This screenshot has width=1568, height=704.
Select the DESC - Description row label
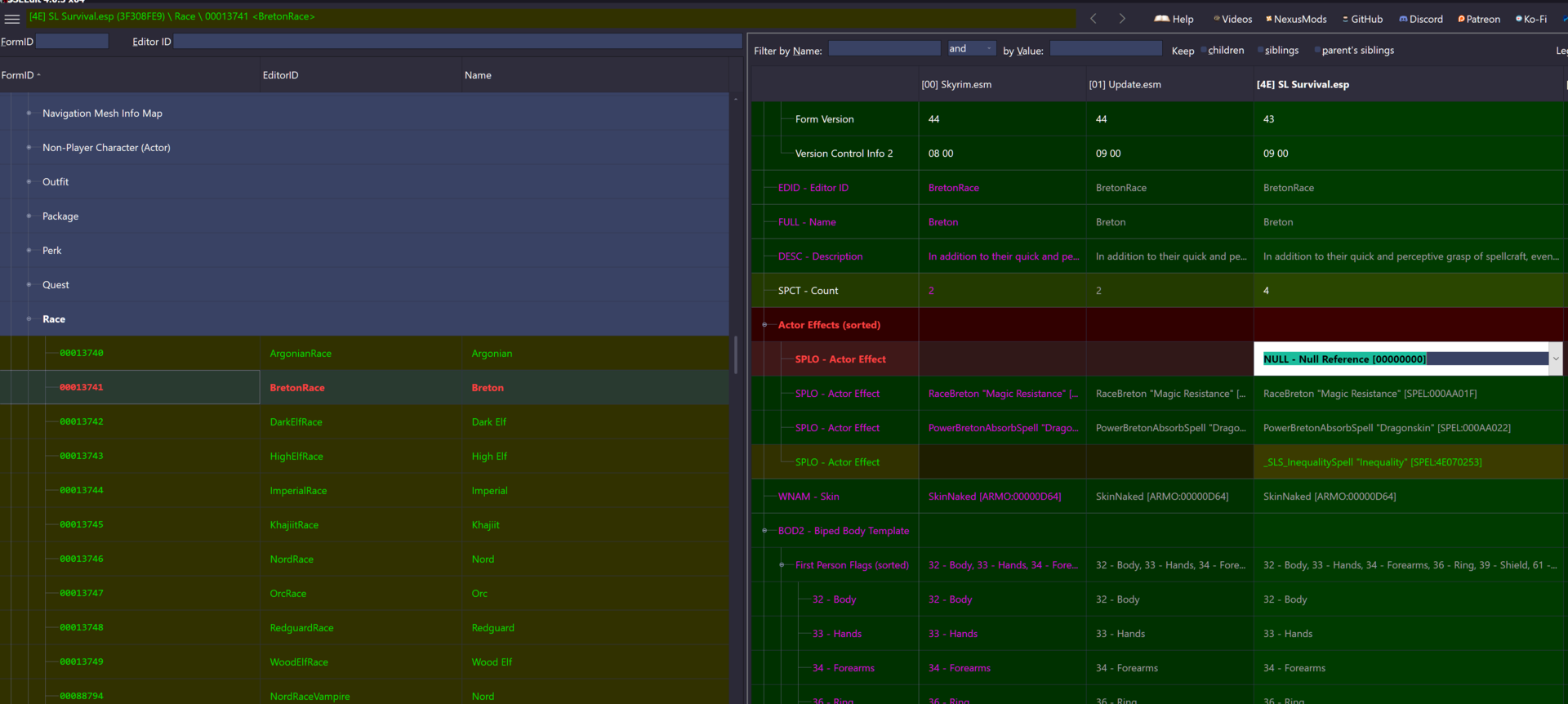tap(820, 256)
